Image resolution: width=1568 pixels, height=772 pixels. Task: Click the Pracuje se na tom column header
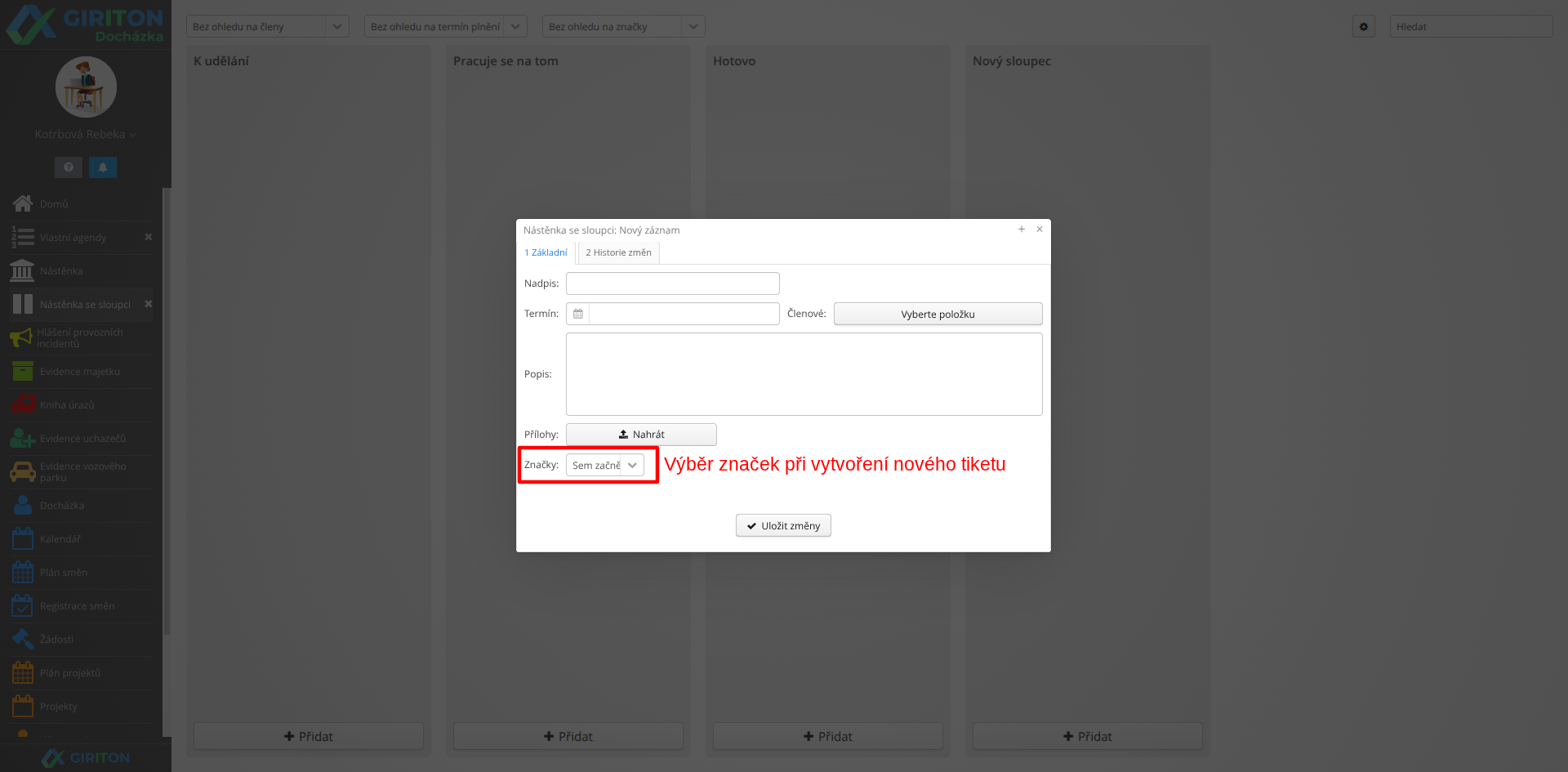506,60
